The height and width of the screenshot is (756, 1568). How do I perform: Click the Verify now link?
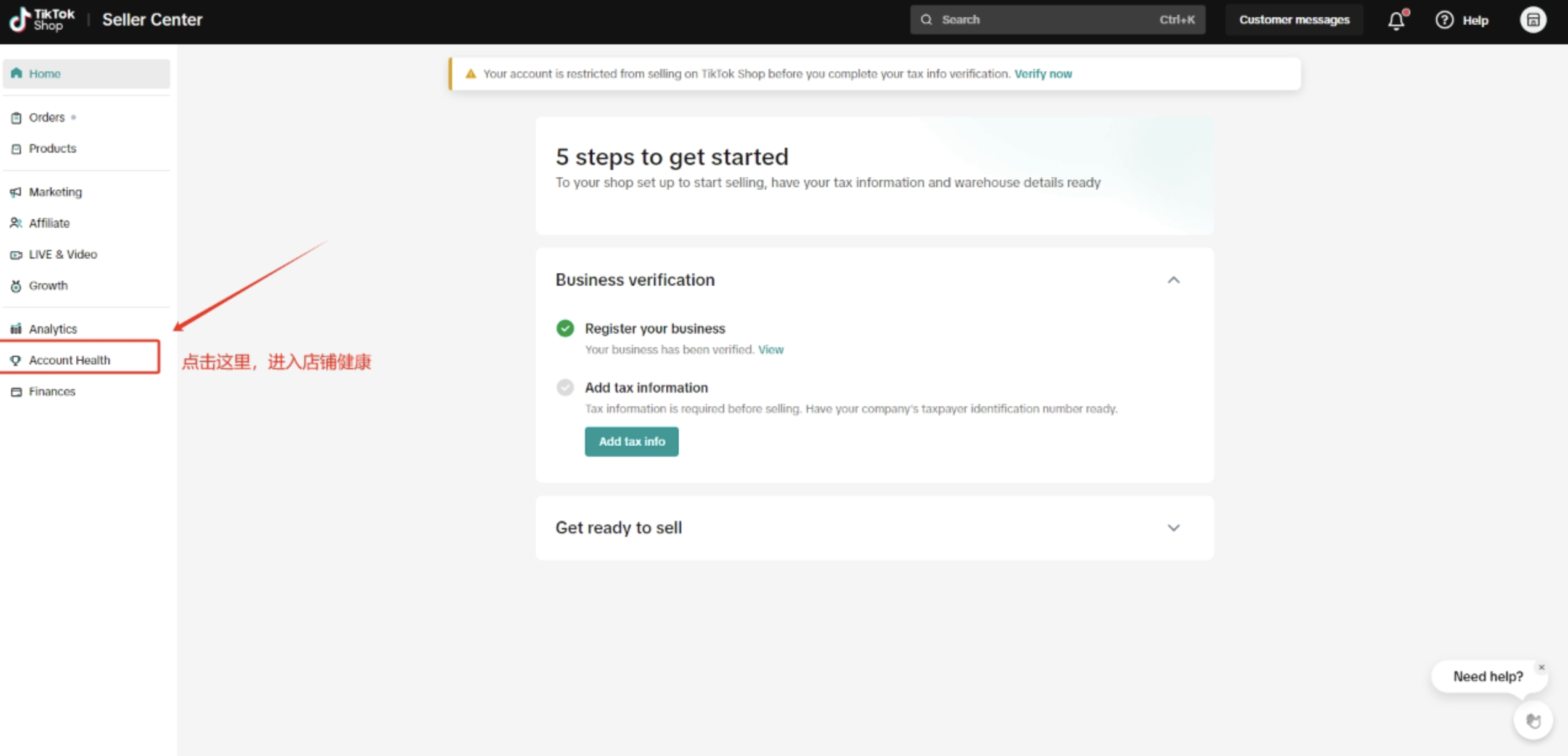coord(1043,74)
